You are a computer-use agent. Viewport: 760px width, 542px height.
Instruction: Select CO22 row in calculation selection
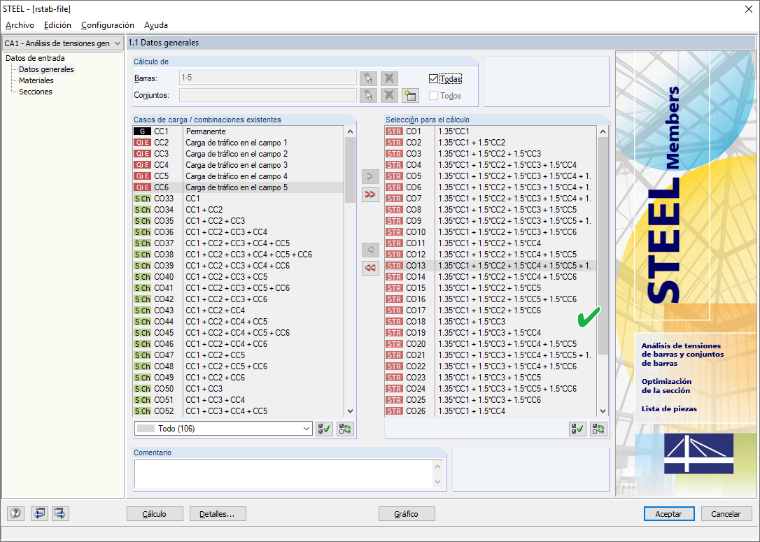coord(491,366)
